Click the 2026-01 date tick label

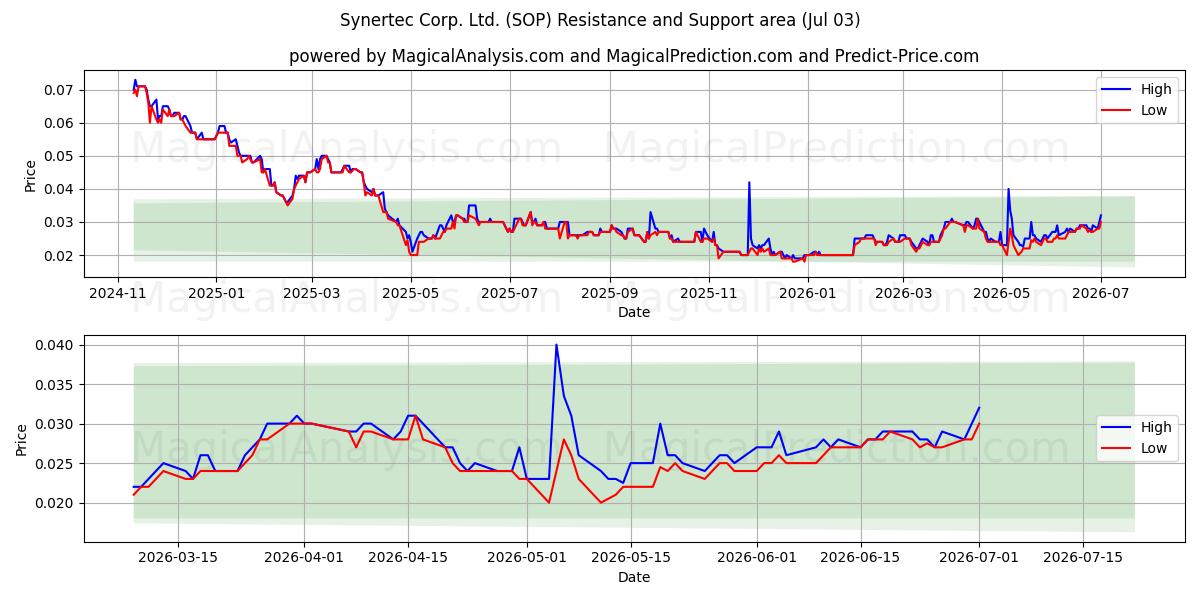(x=807, y=293)
